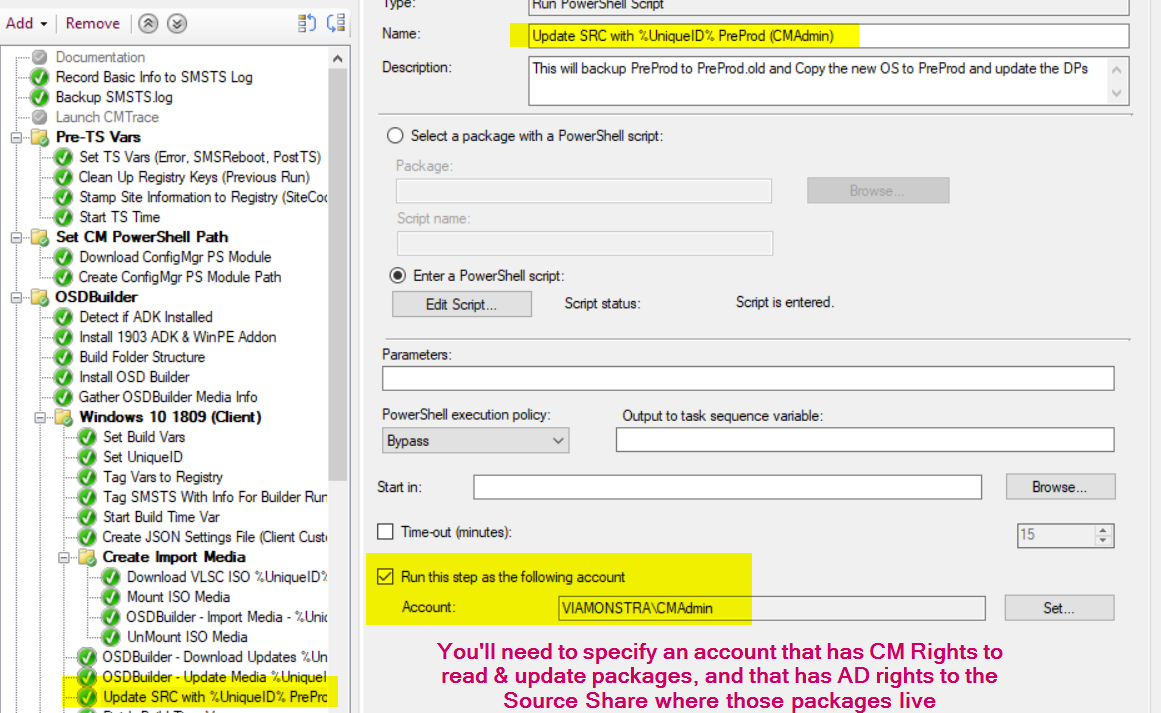Open the PowerShell execution policy dropdown
1161x713 pixels.
click(x=556, y=440)
